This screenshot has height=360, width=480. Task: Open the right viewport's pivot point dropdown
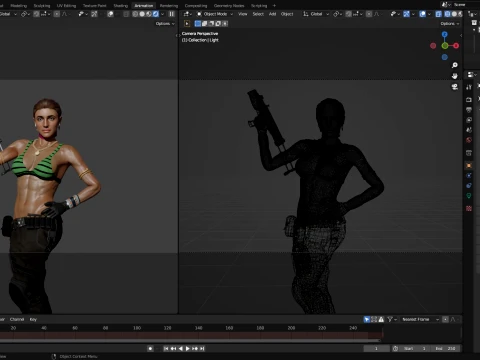(x=337, y=14)
